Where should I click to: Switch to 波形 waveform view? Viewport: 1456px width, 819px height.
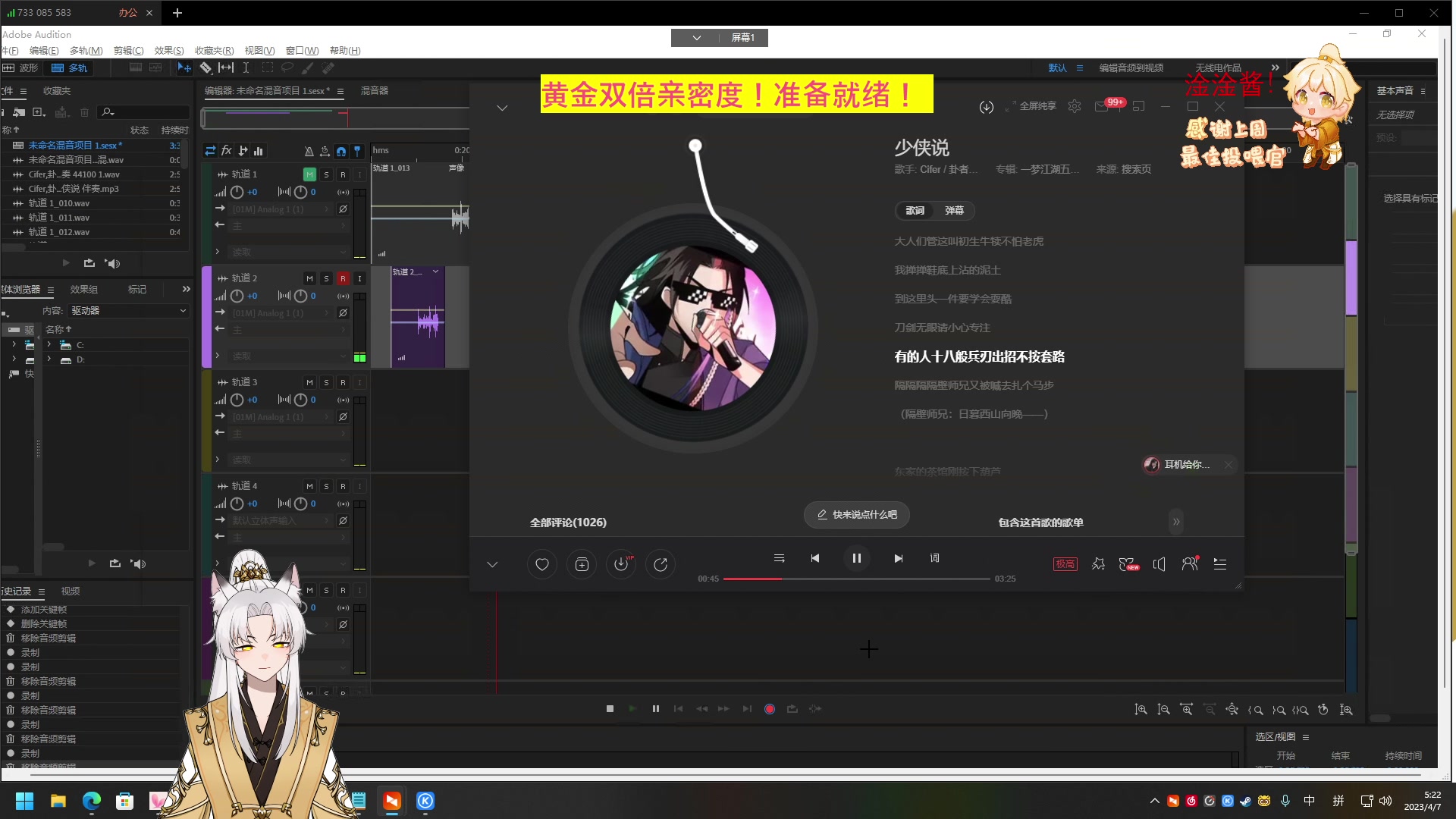(x=20, y=68)
